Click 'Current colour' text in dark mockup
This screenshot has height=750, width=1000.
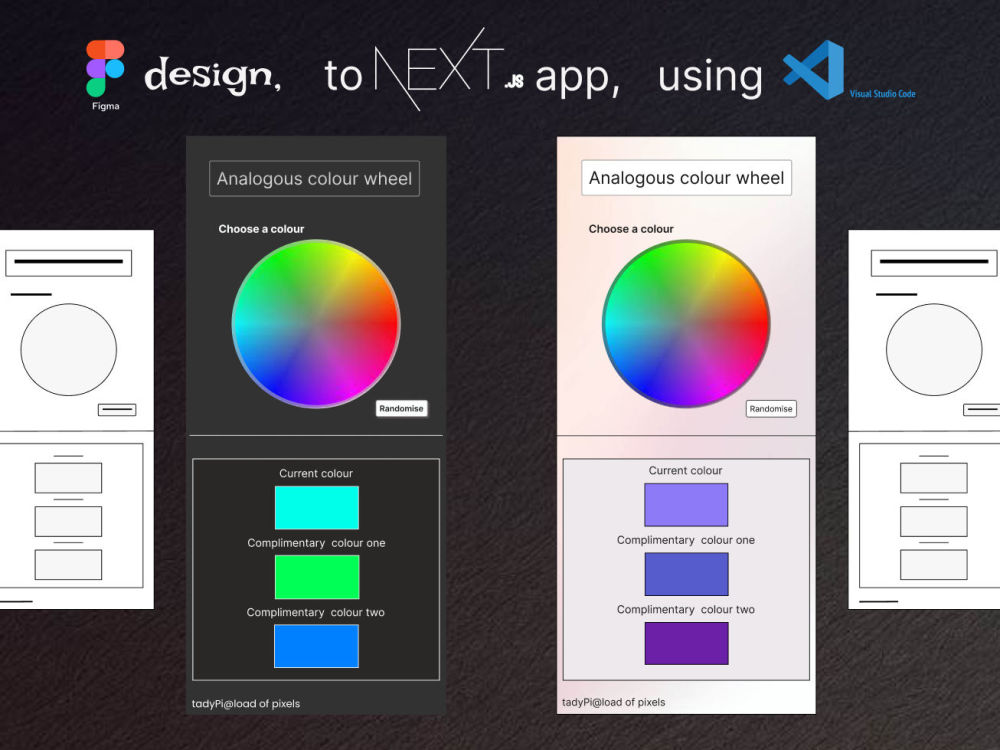pyautogui.click(x=316, y=473)
